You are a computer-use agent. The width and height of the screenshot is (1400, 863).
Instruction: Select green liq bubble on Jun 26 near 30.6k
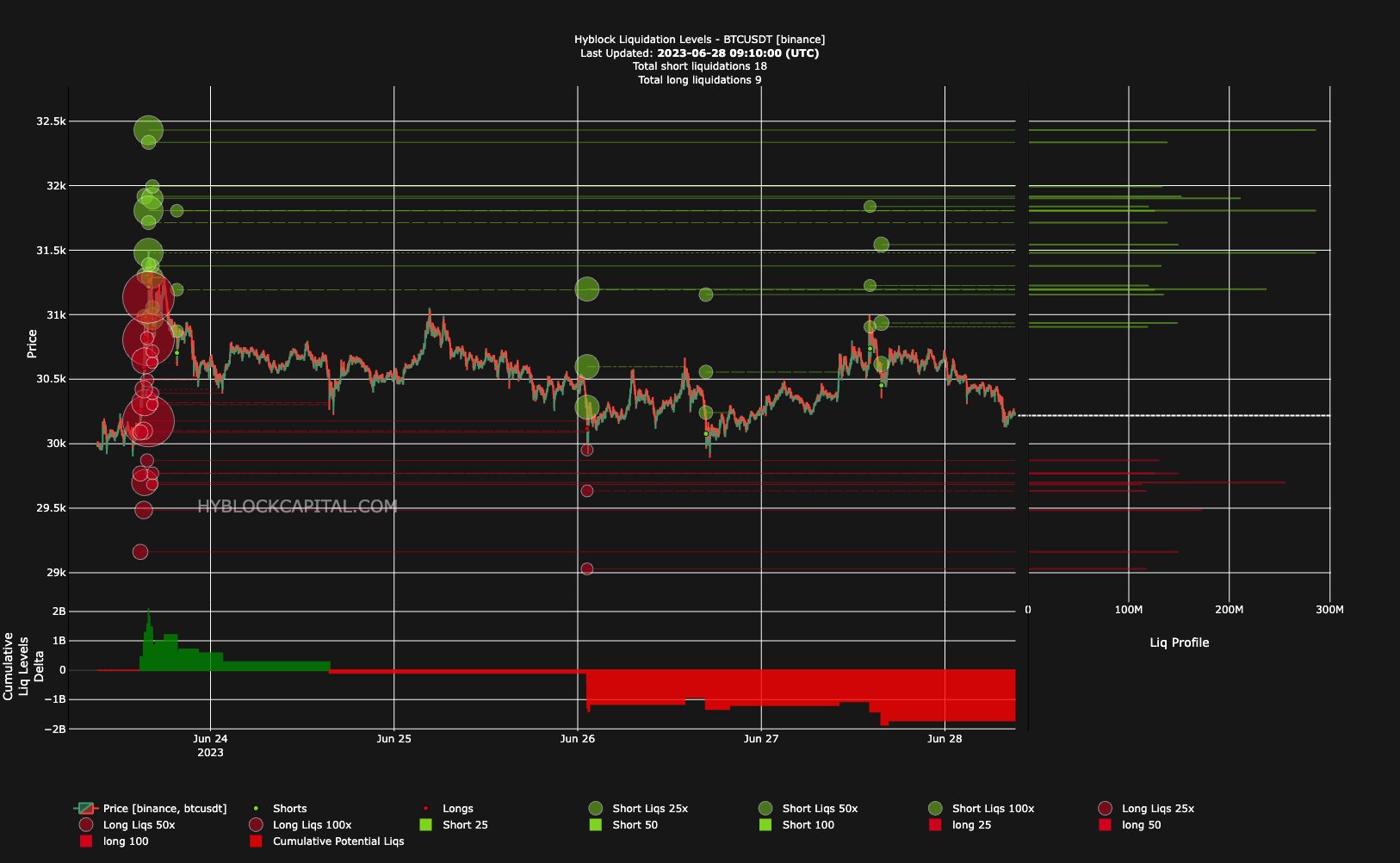point(587,367)
